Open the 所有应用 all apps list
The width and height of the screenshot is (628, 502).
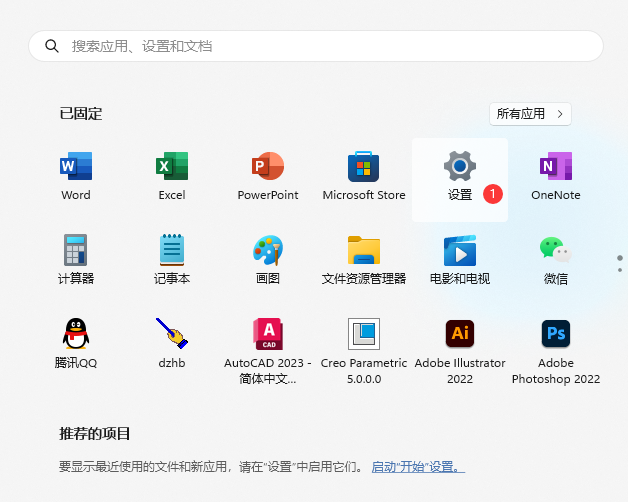pyautogui.click(x=530, y=114)
